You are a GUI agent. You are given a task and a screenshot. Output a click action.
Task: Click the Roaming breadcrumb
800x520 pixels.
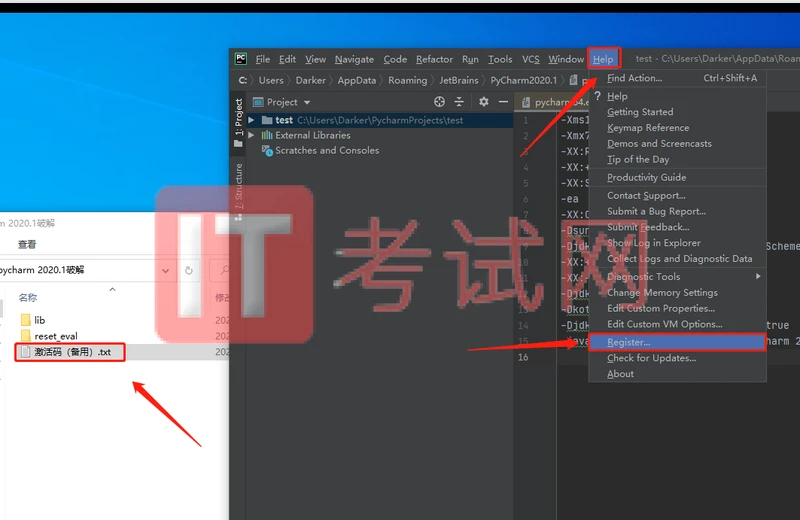(407, 80)
